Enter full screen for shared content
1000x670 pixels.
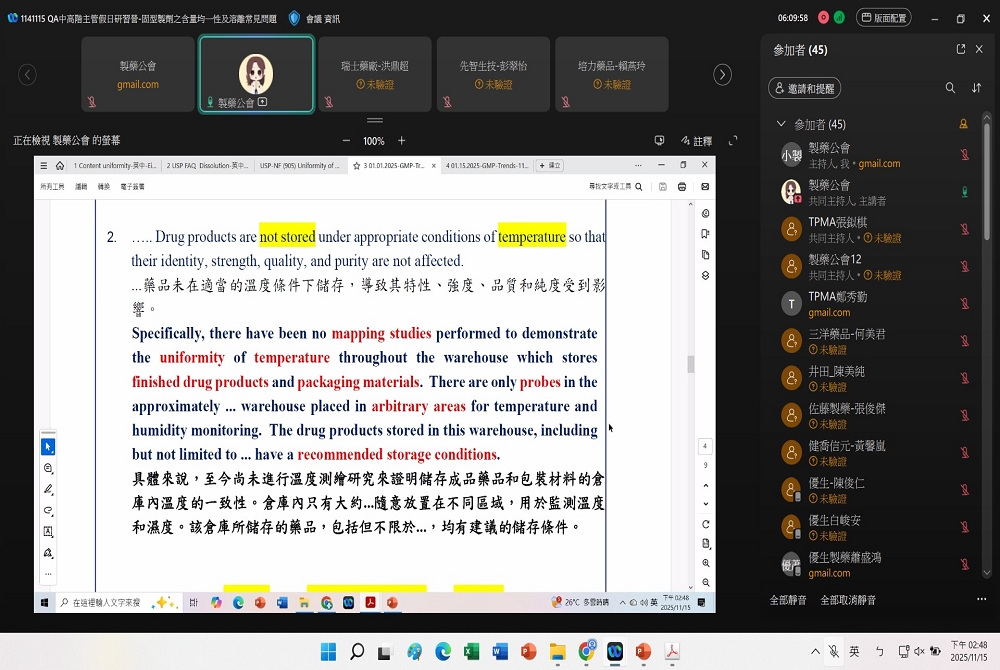733,141
